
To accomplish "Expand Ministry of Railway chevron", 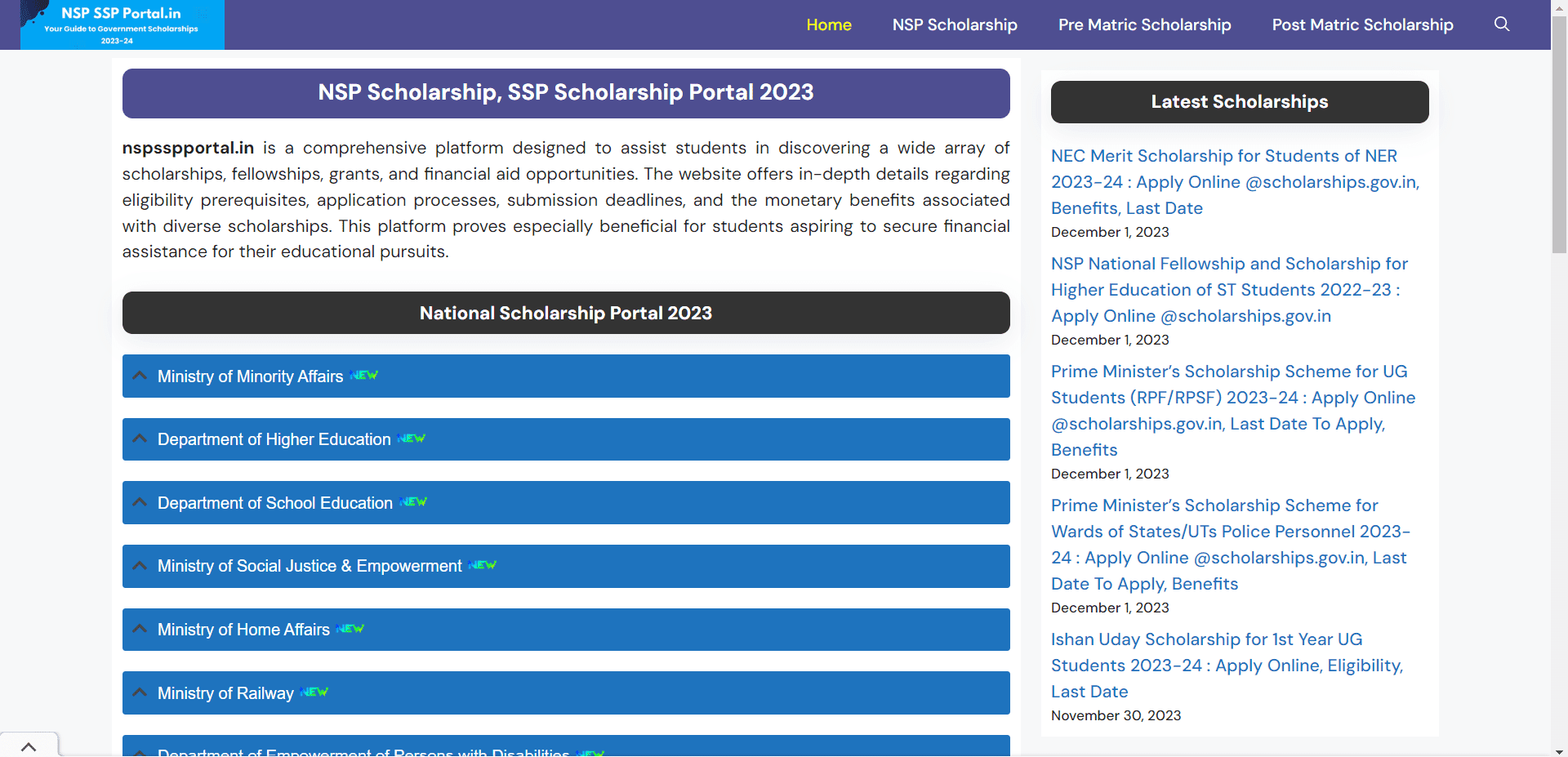I will [x=140, y=692].
